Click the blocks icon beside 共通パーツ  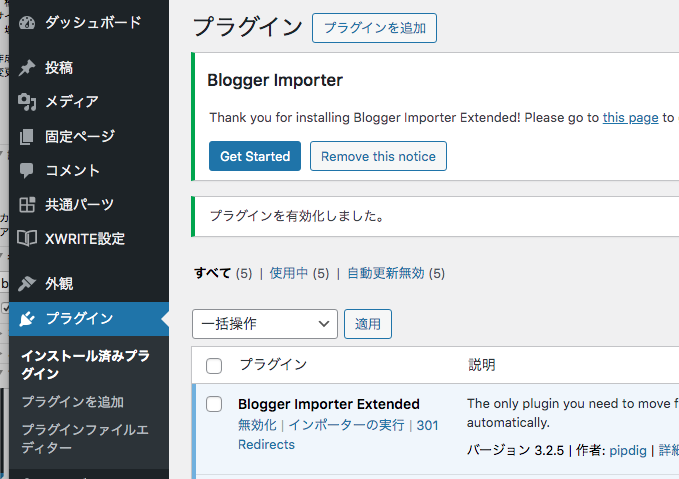(27, 204)
